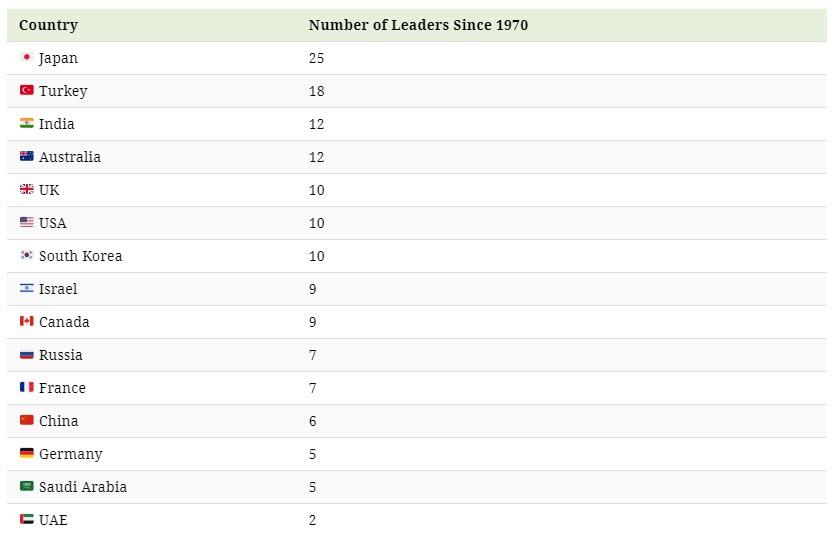Click the UAE flag icon

pyautogui.click(x=27, y=519)
